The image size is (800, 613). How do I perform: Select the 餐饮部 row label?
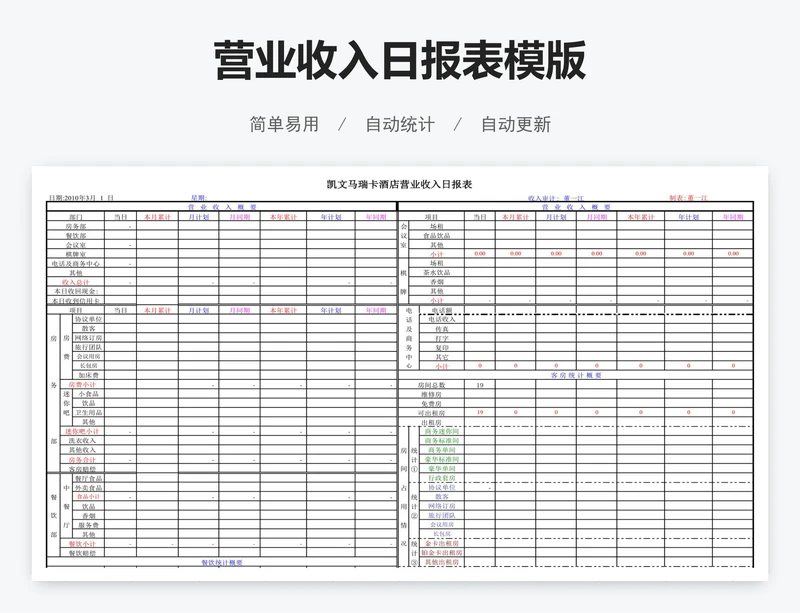coord(76,235)
